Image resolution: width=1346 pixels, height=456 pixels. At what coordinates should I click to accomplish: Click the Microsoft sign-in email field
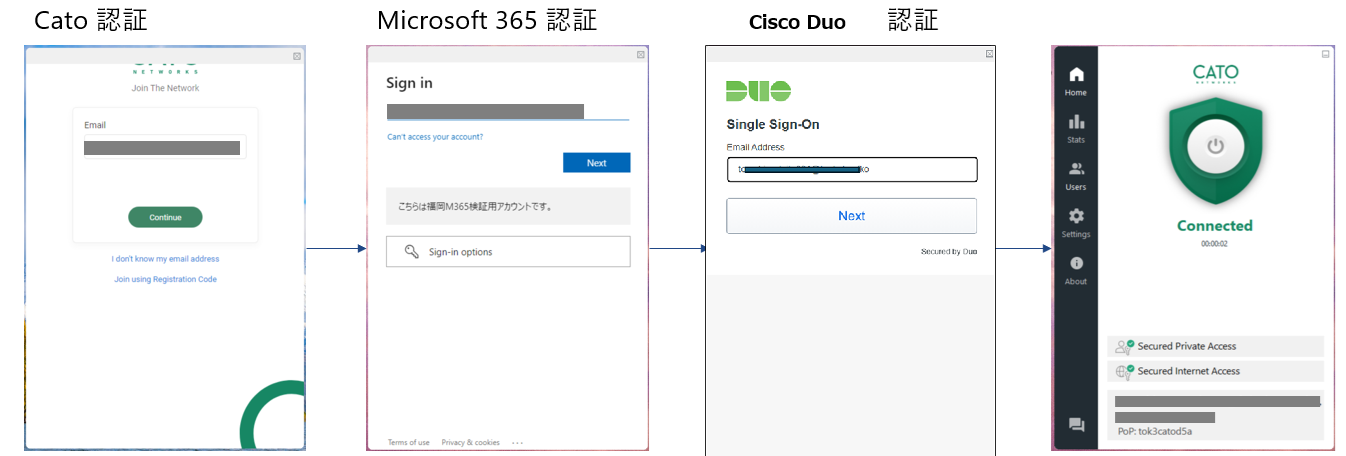coord(508,111)
